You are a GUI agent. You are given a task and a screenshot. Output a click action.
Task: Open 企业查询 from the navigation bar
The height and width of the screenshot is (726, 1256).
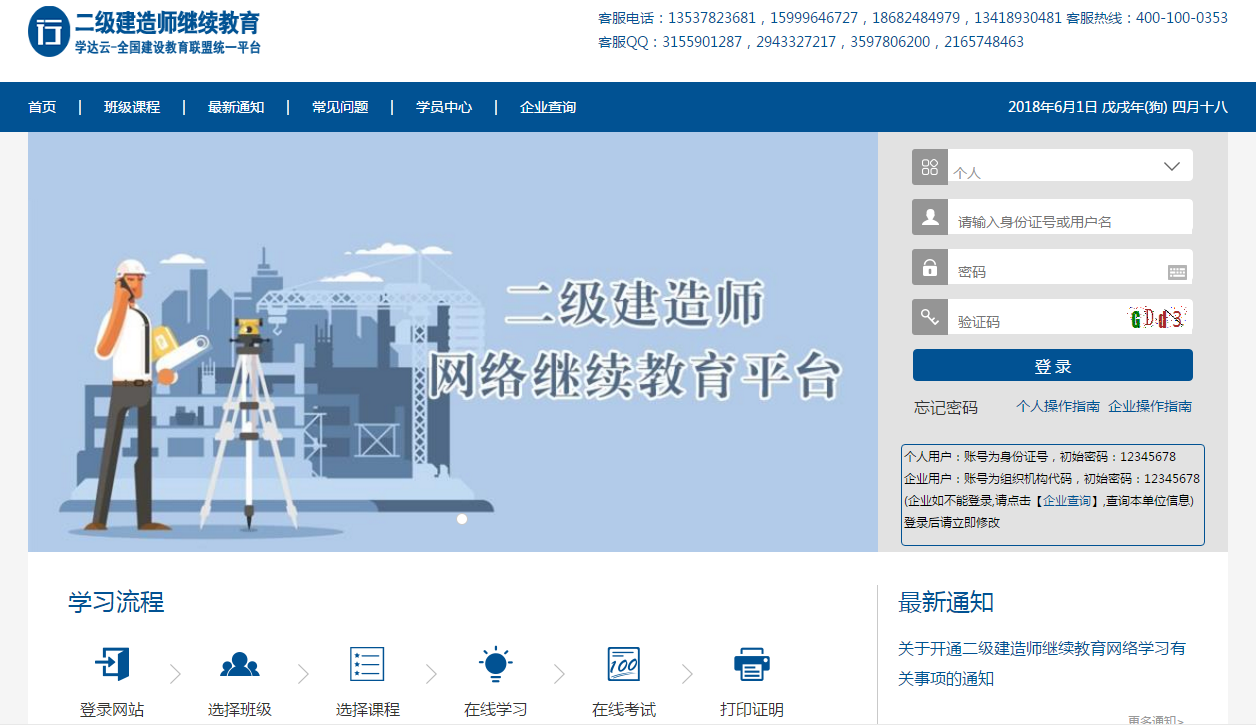548,107
